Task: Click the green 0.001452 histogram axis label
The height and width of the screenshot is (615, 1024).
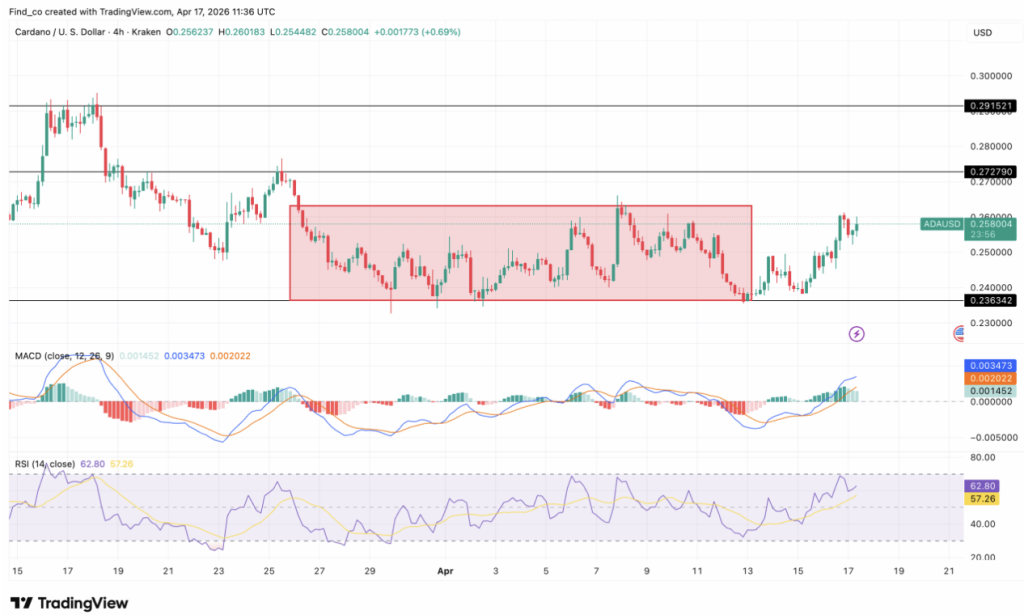Action: pos(989,391)
